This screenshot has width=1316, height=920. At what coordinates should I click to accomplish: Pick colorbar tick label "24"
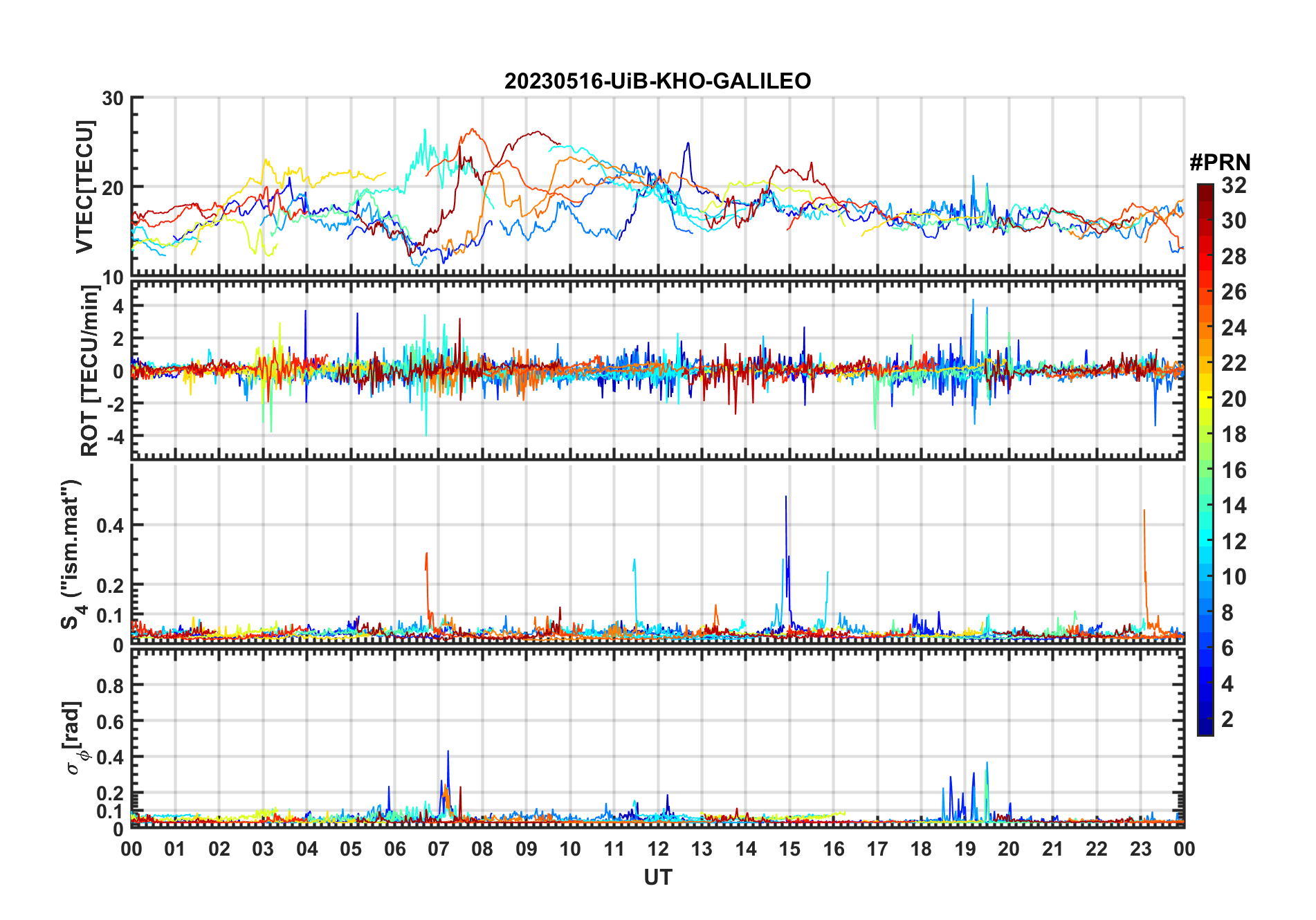[1234, 328]
